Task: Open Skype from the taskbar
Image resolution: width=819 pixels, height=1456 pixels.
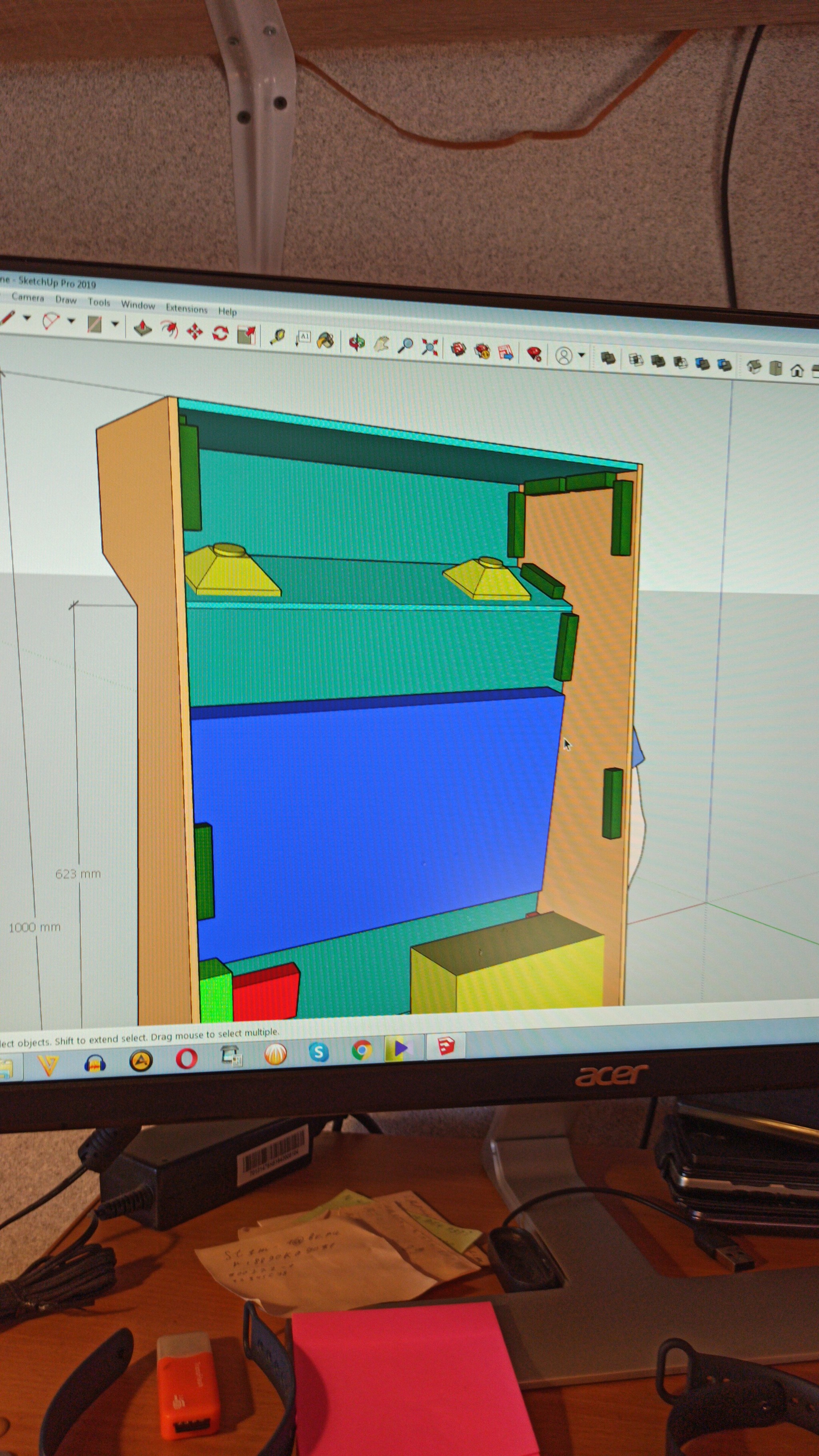Action: coord(320,1052)
